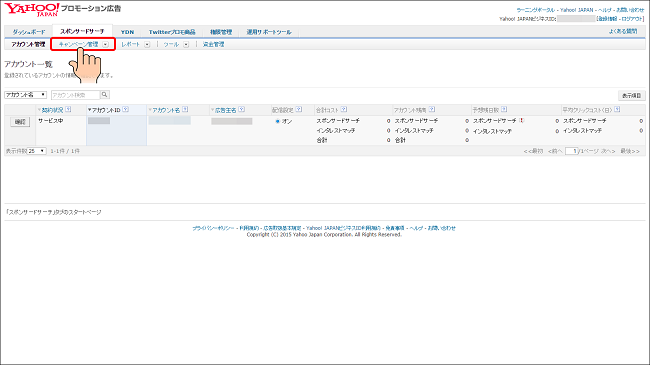The height and width of the screenshot is (365, 650).
Task: Sort table by アカウント名 column header
Action: 166,110
